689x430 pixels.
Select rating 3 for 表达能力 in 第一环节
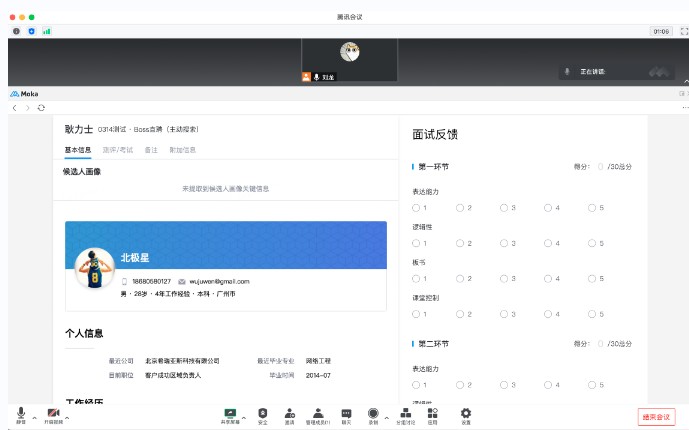click(504, 208)
